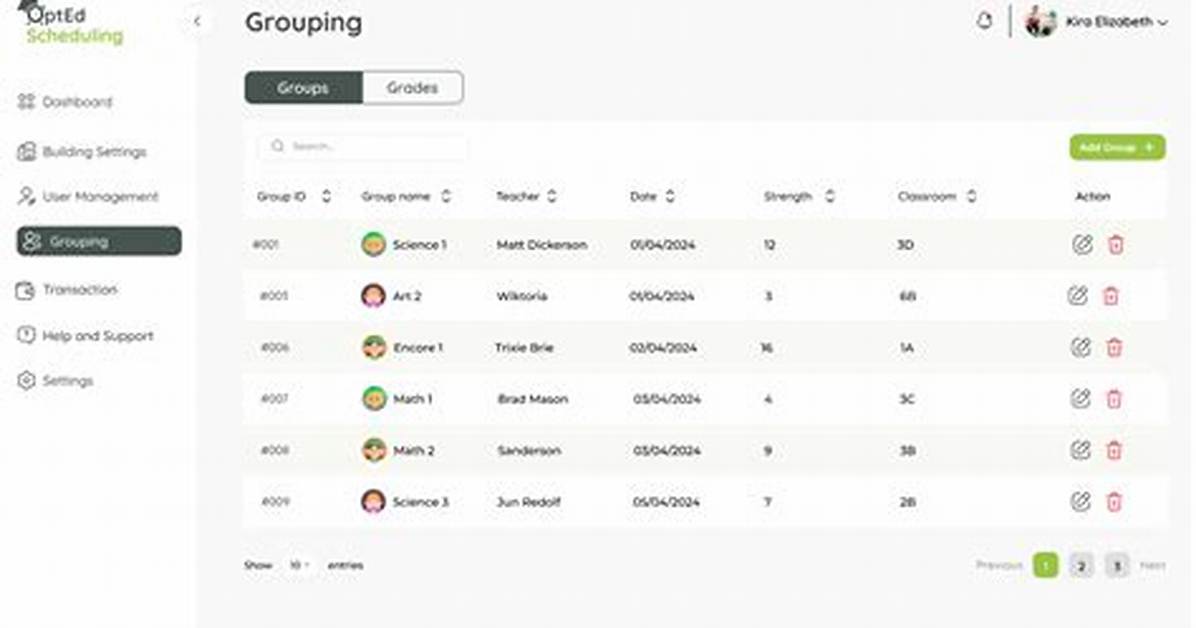The width and height of the screenshot is (1196, 628).
Task: Click the Add Group button
Action: [x=1117, y=147]
